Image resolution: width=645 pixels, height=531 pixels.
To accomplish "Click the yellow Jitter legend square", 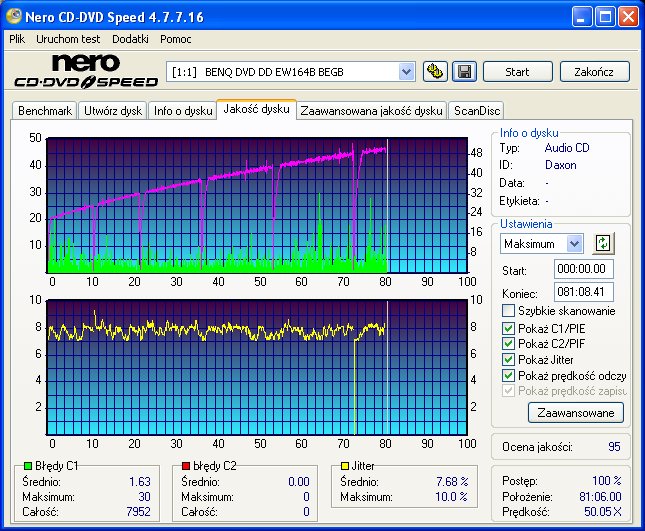I will 345,466.
